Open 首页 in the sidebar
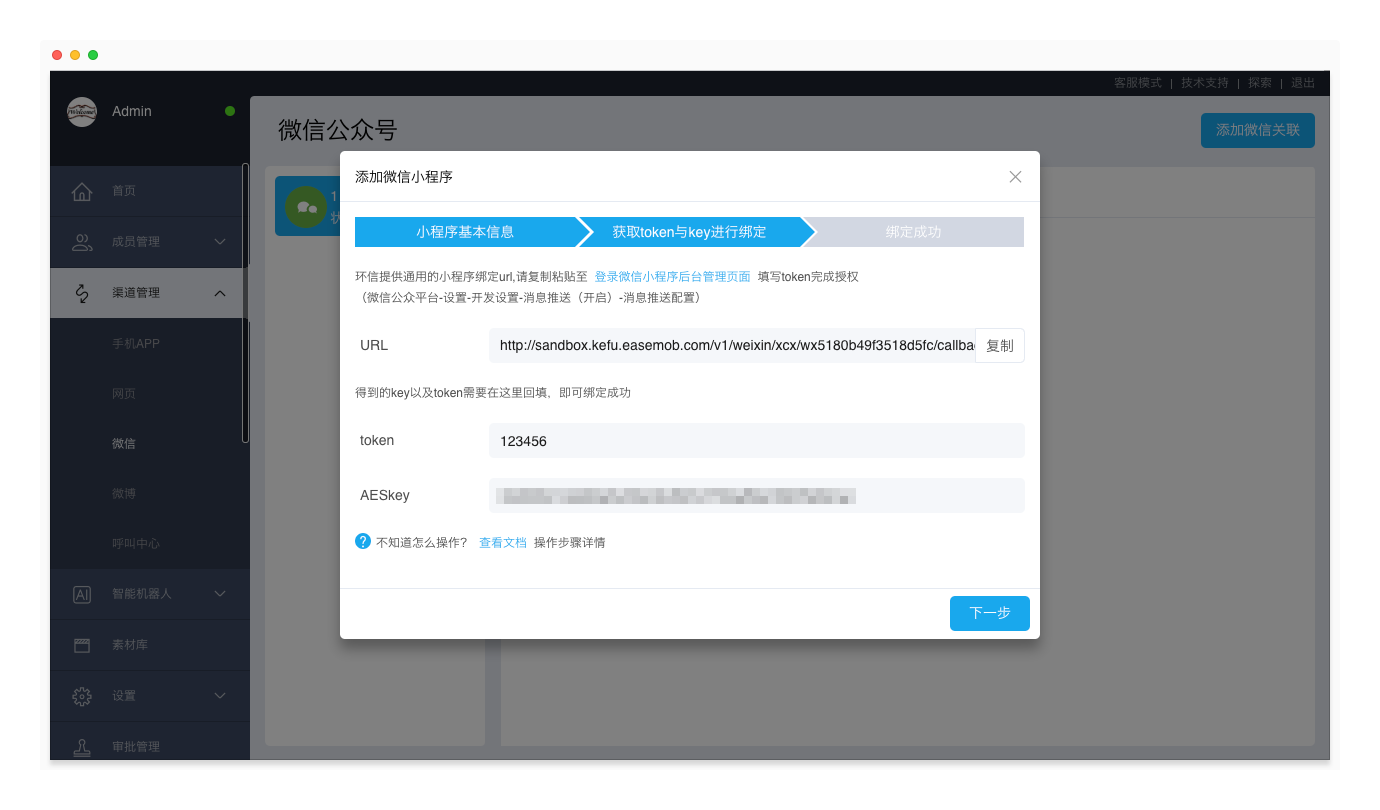The width and height of the screenshot is (1380, 810). (150, 191)
